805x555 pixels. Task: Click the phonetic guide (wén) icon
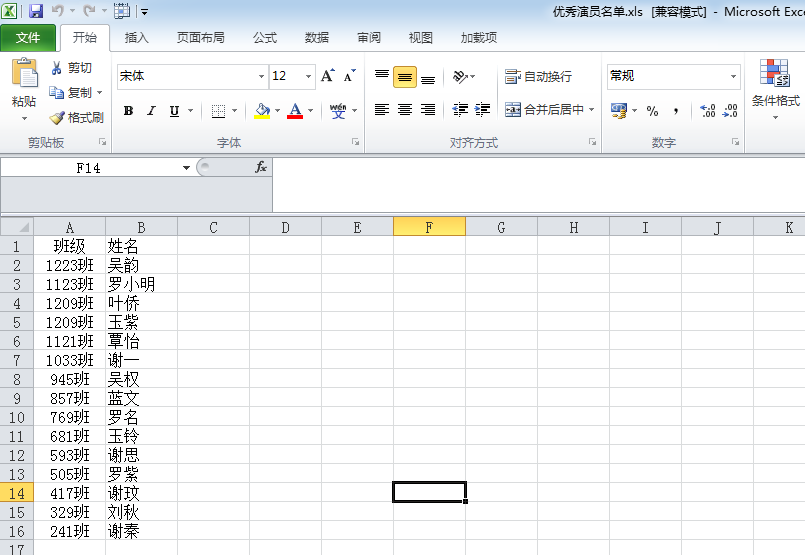[x=338, y=111]
